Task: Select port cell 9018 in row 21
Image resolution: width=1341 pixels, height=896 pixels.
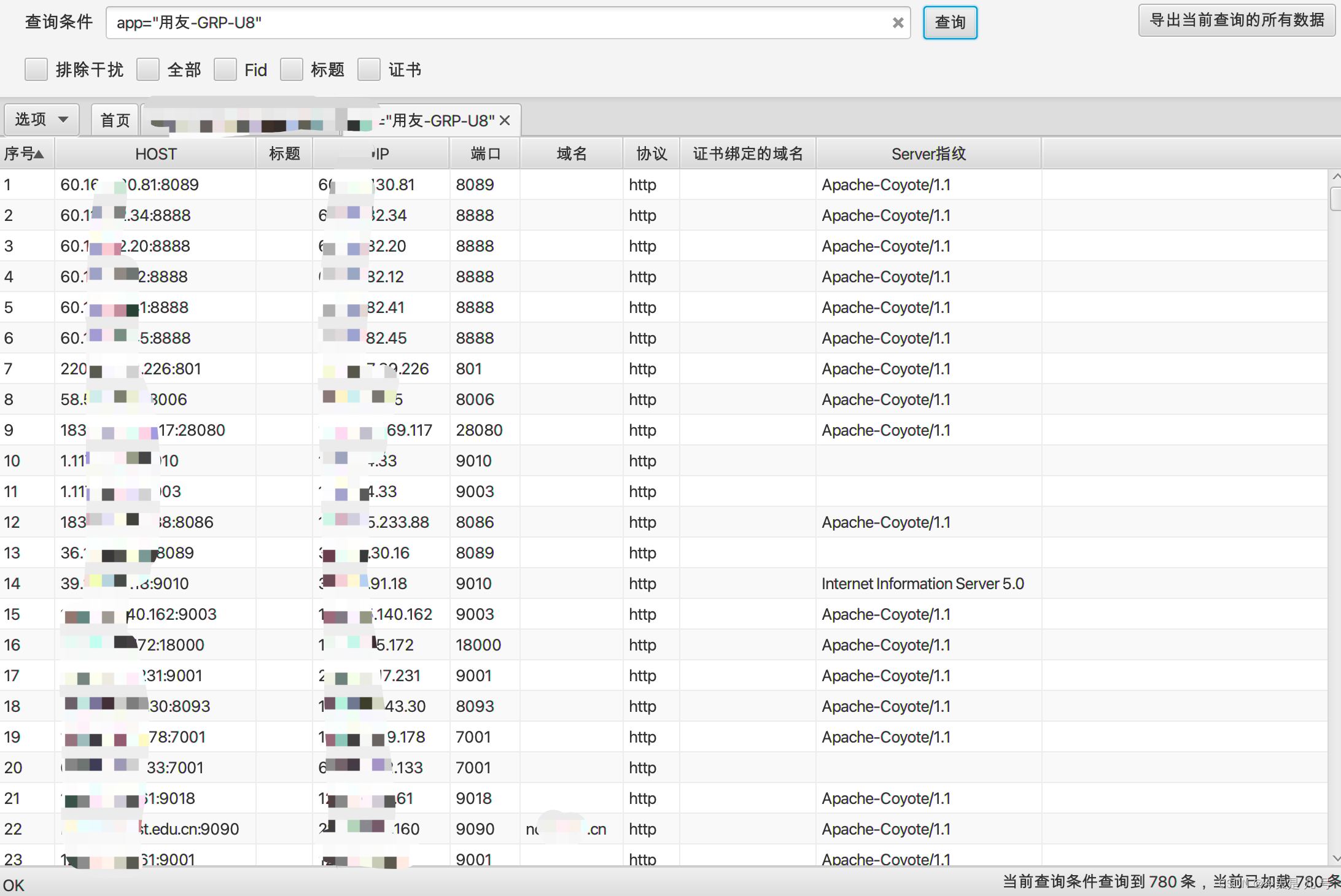Action: [485, 798]
